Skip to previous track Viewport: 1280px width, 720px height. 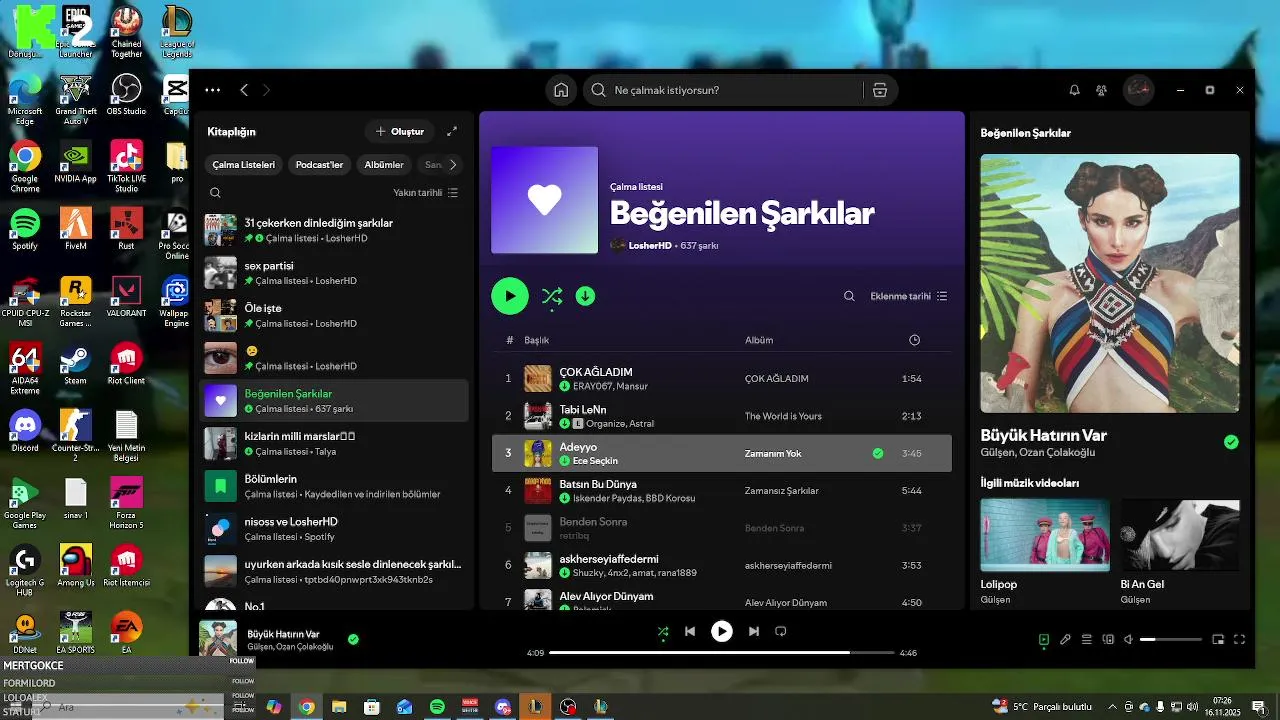click(x=690, y=632)
